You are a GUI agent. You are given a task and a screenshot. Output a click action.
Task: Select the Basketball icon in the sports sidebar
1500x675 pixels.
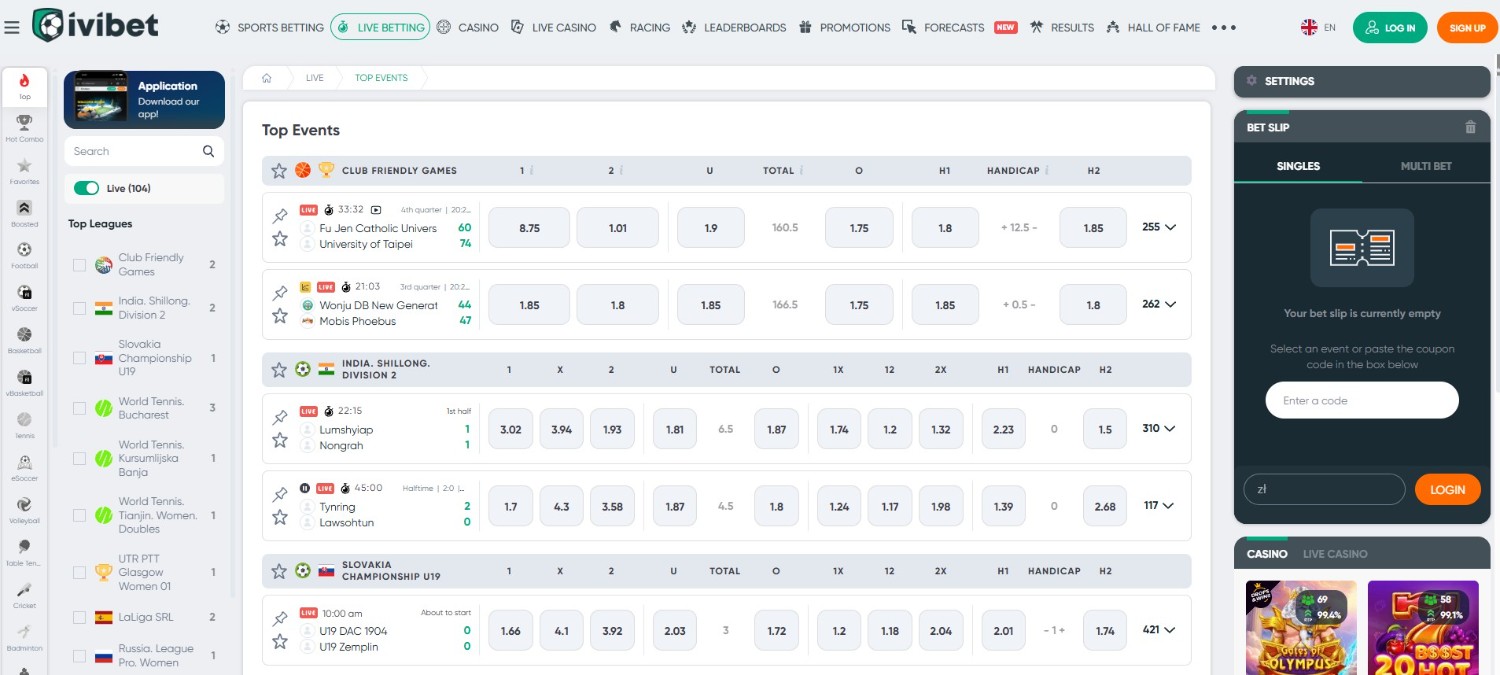coord(25,336)
